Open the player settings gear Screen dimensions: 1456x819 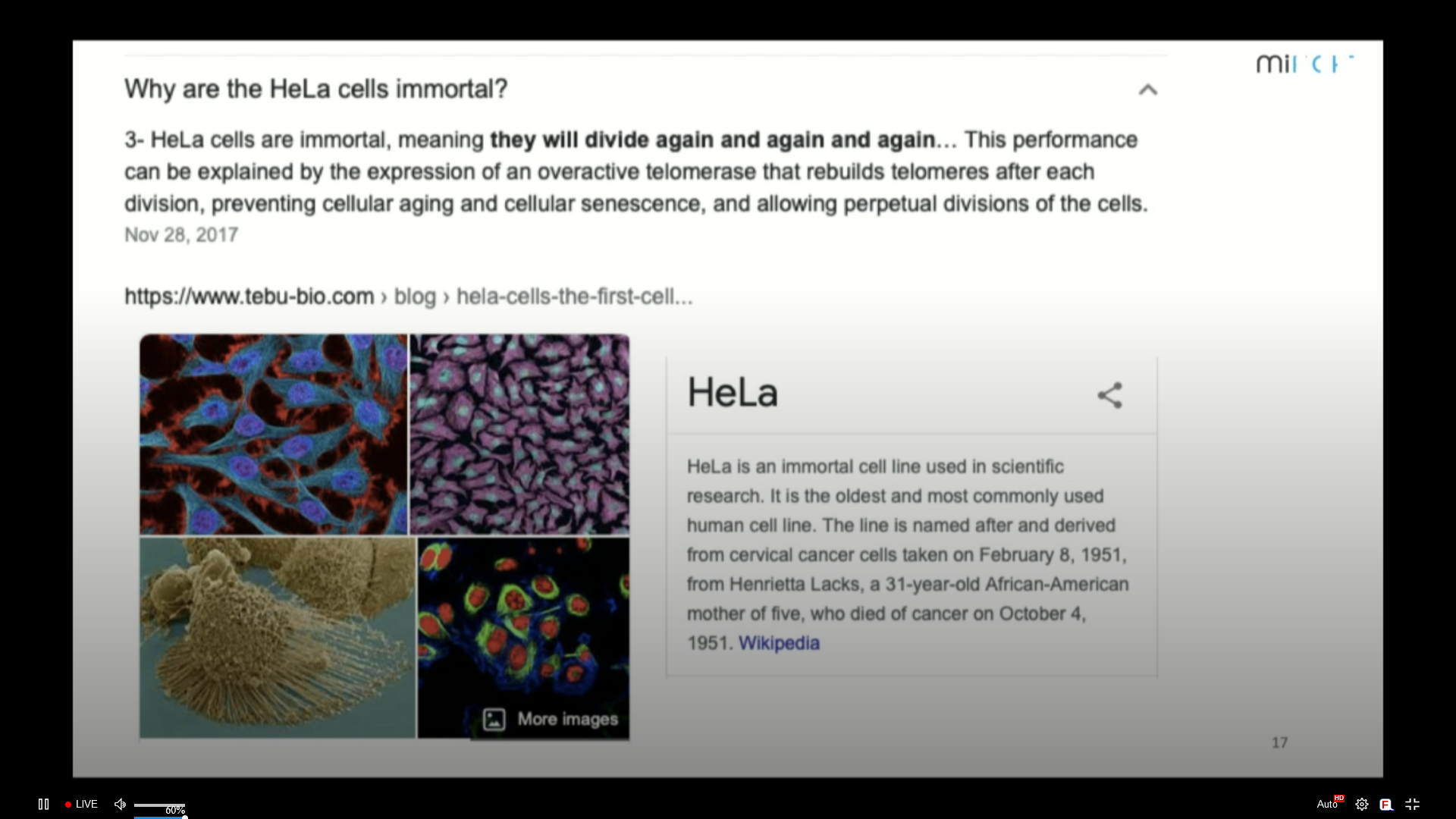tap(1362, 805)
